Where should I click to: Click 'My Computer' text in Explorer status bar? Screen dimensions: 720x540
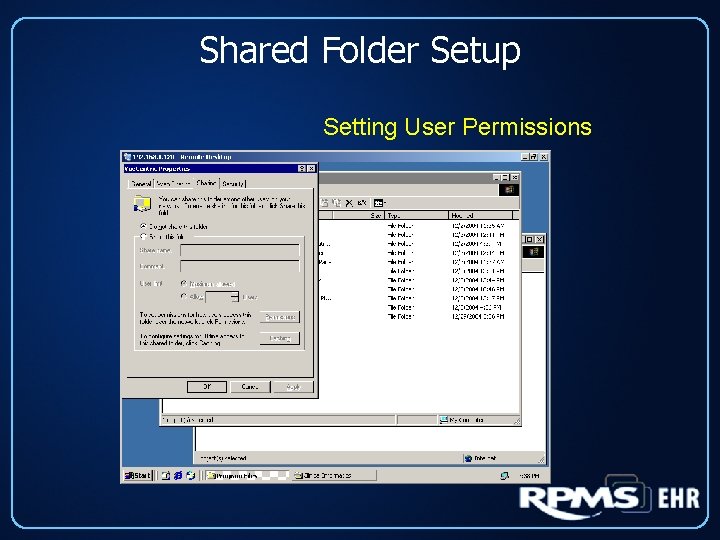(x=466, y=420)
